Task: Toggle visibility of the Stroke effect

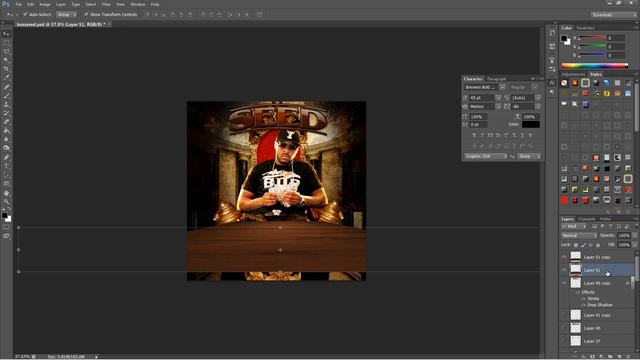Action: [x=583, y=299]
